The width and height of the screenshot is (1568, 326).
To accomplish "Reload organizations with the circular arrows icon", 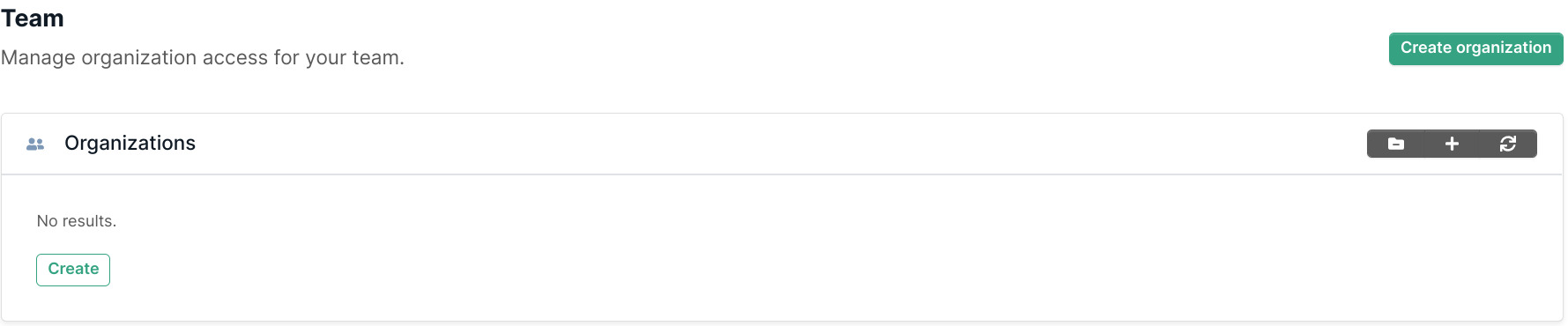I will [x=1508, y=144].
